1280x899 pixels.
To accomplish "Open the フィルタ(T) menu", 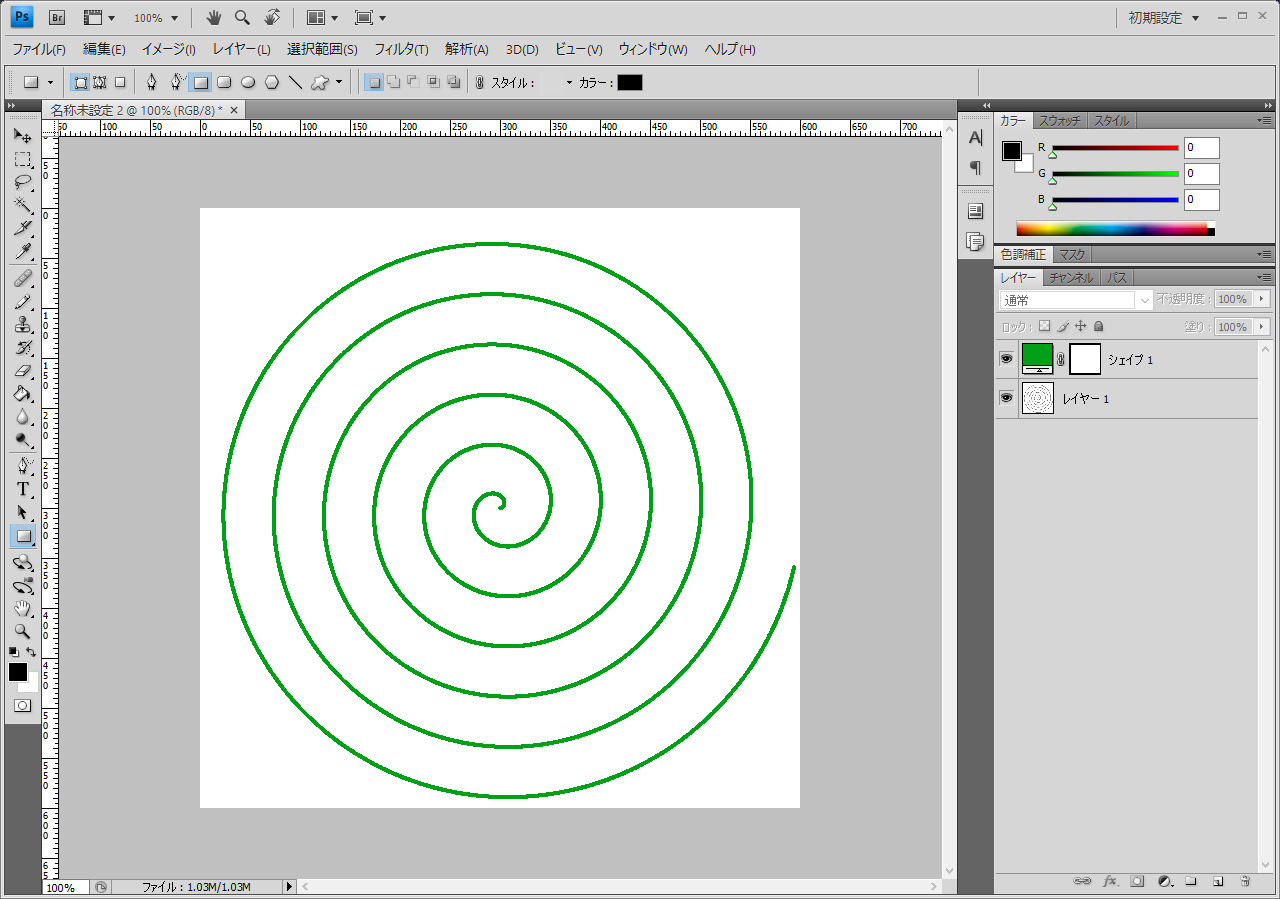I will pyautogui.click(x=401, y=49).
